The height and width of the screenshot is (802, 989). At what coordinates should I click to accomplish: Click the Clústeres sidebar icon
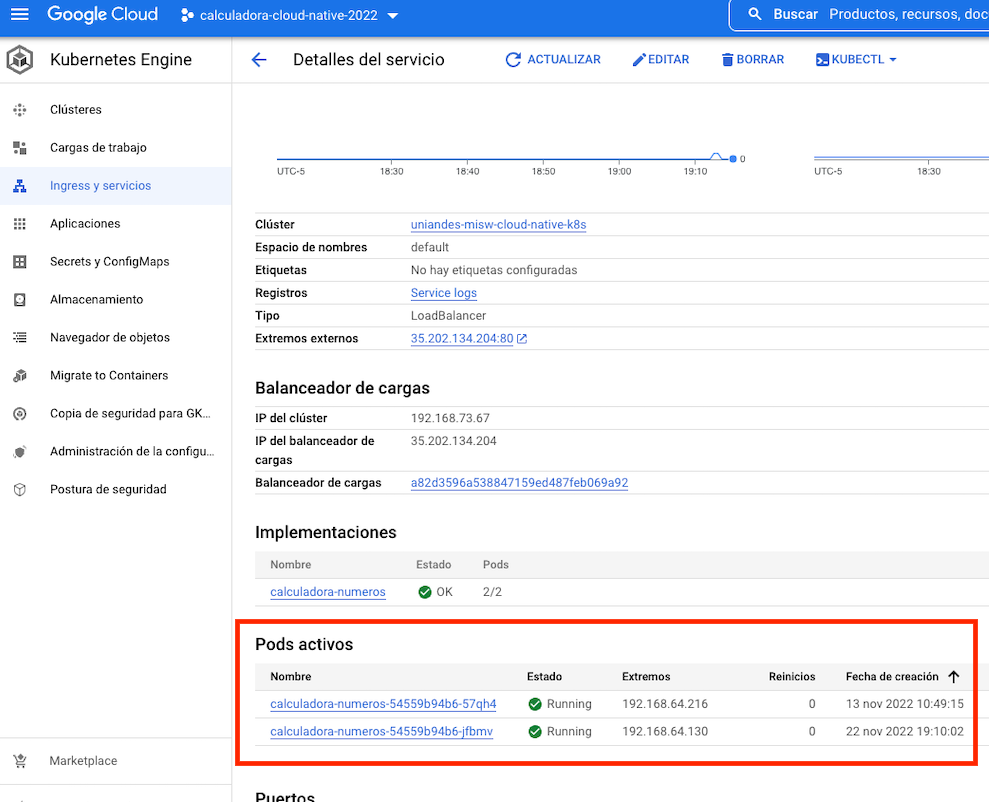(x=20, y=110)
